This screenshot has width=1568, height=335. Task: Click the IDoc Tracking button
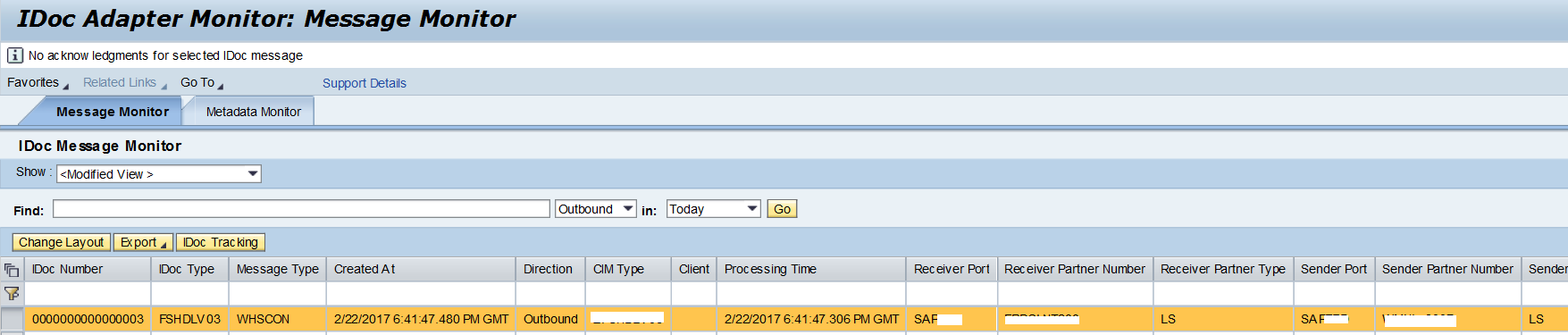tap(221, 242)
